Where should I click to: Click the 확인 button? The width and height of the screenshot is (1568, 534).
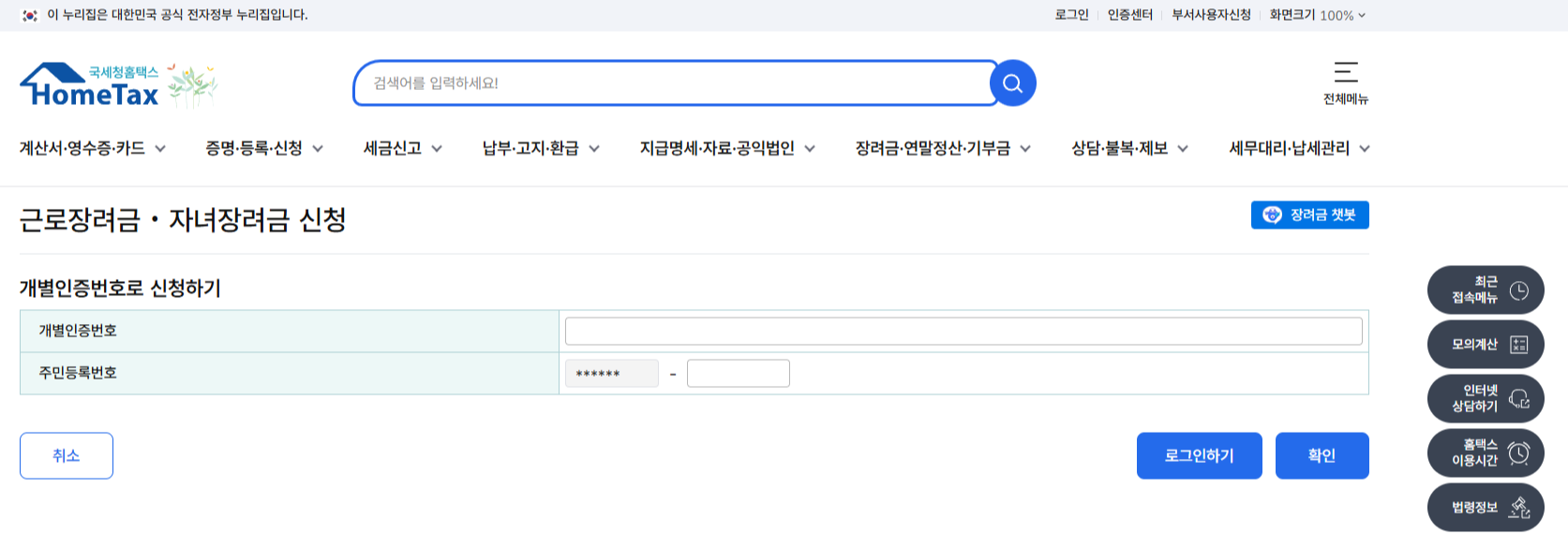click(x=1322, y=455)
